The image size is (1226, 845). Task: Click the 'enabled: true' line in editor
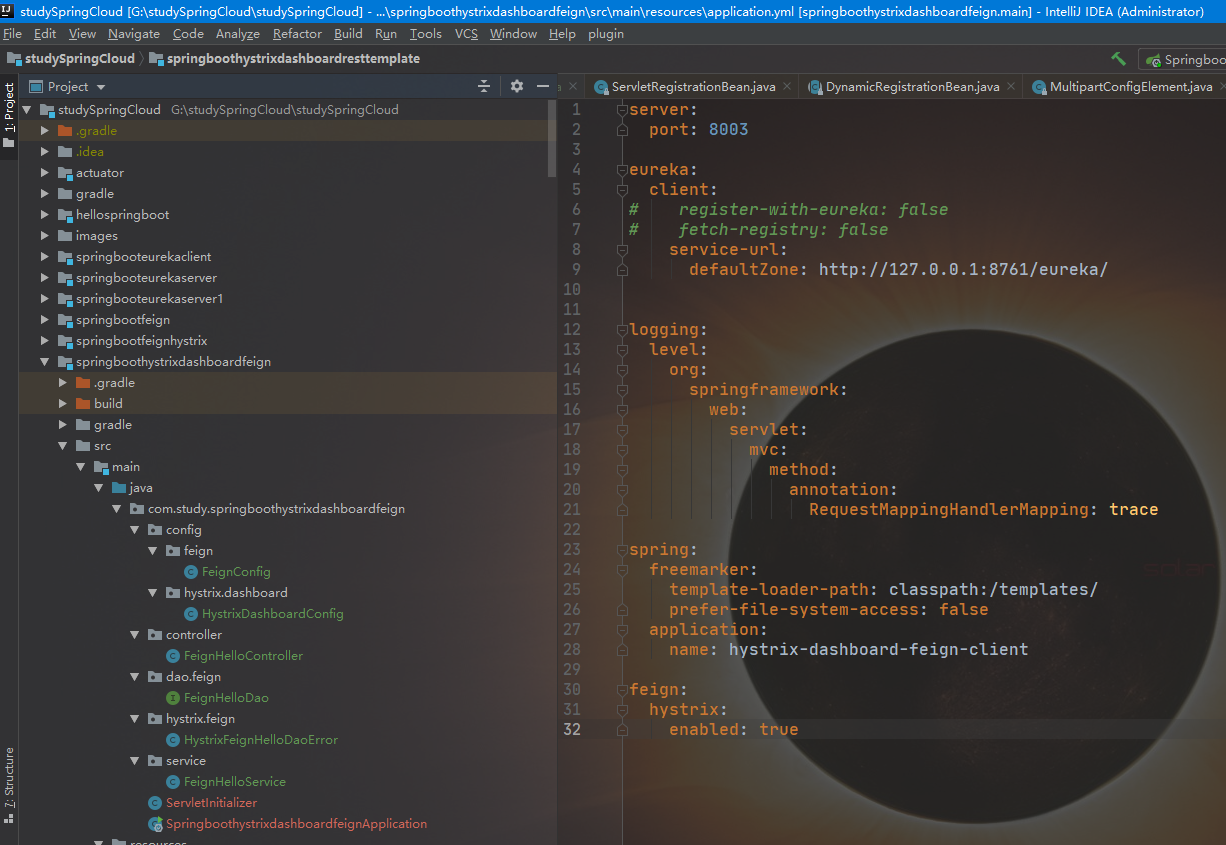coord(733,730)
